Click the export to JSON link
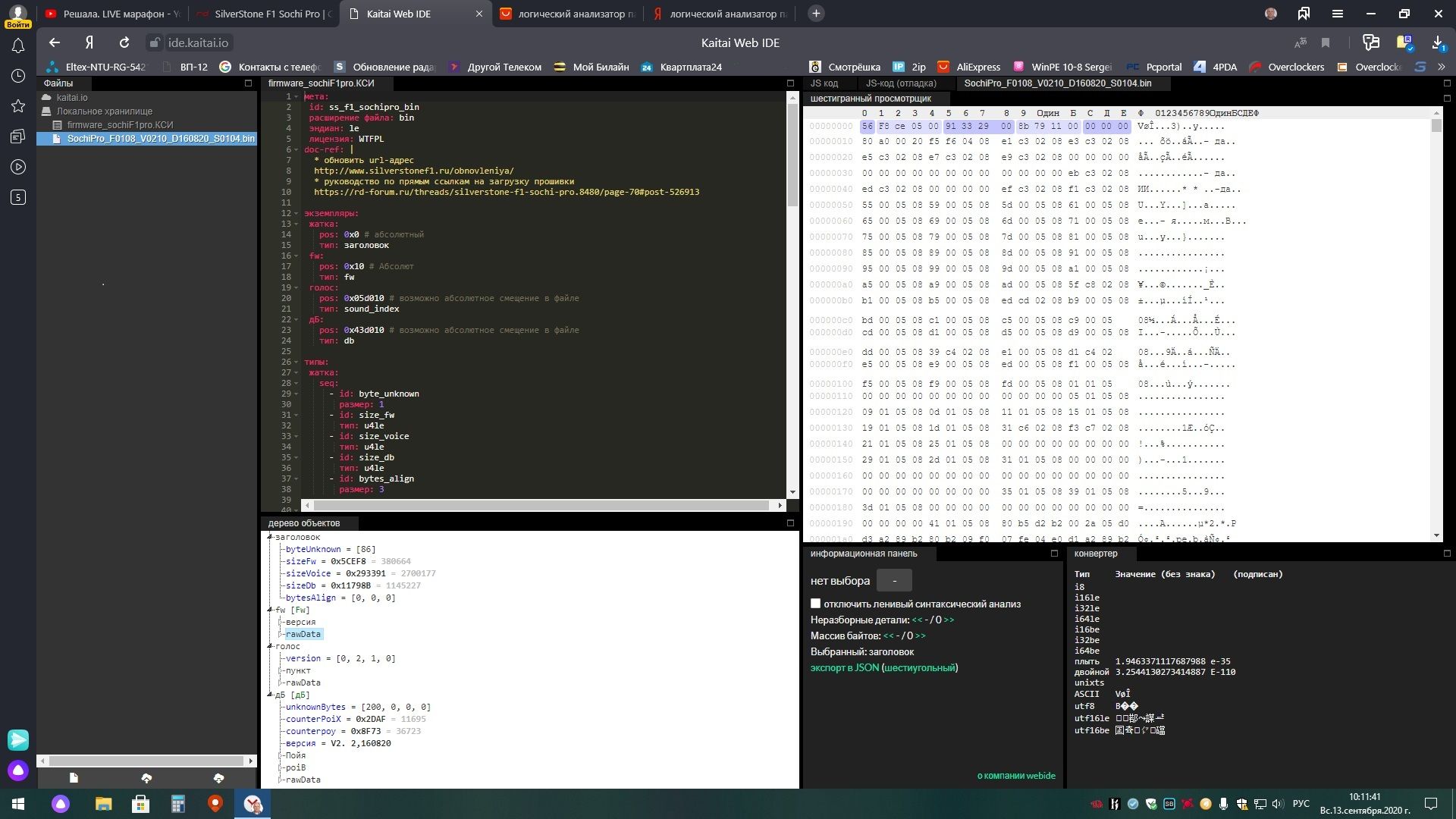1456x819 pixels. [x=844, y=668]
